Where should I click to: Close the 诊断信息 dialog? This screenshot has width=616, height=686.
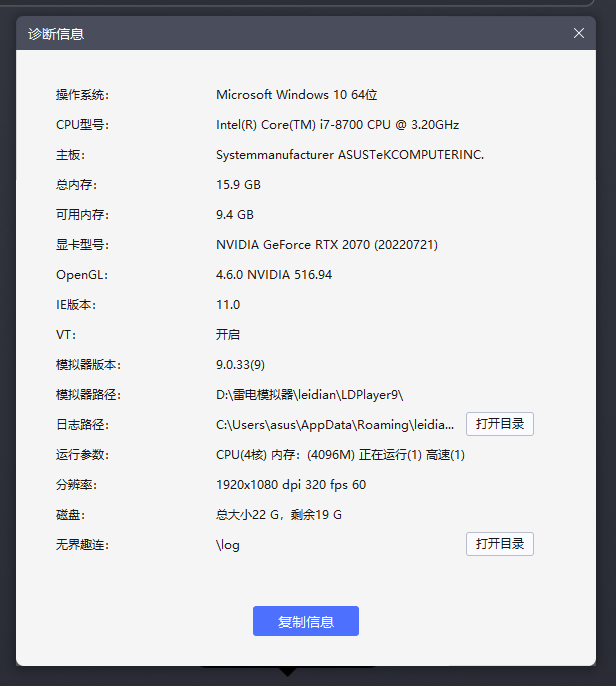[x=579, y=33]
